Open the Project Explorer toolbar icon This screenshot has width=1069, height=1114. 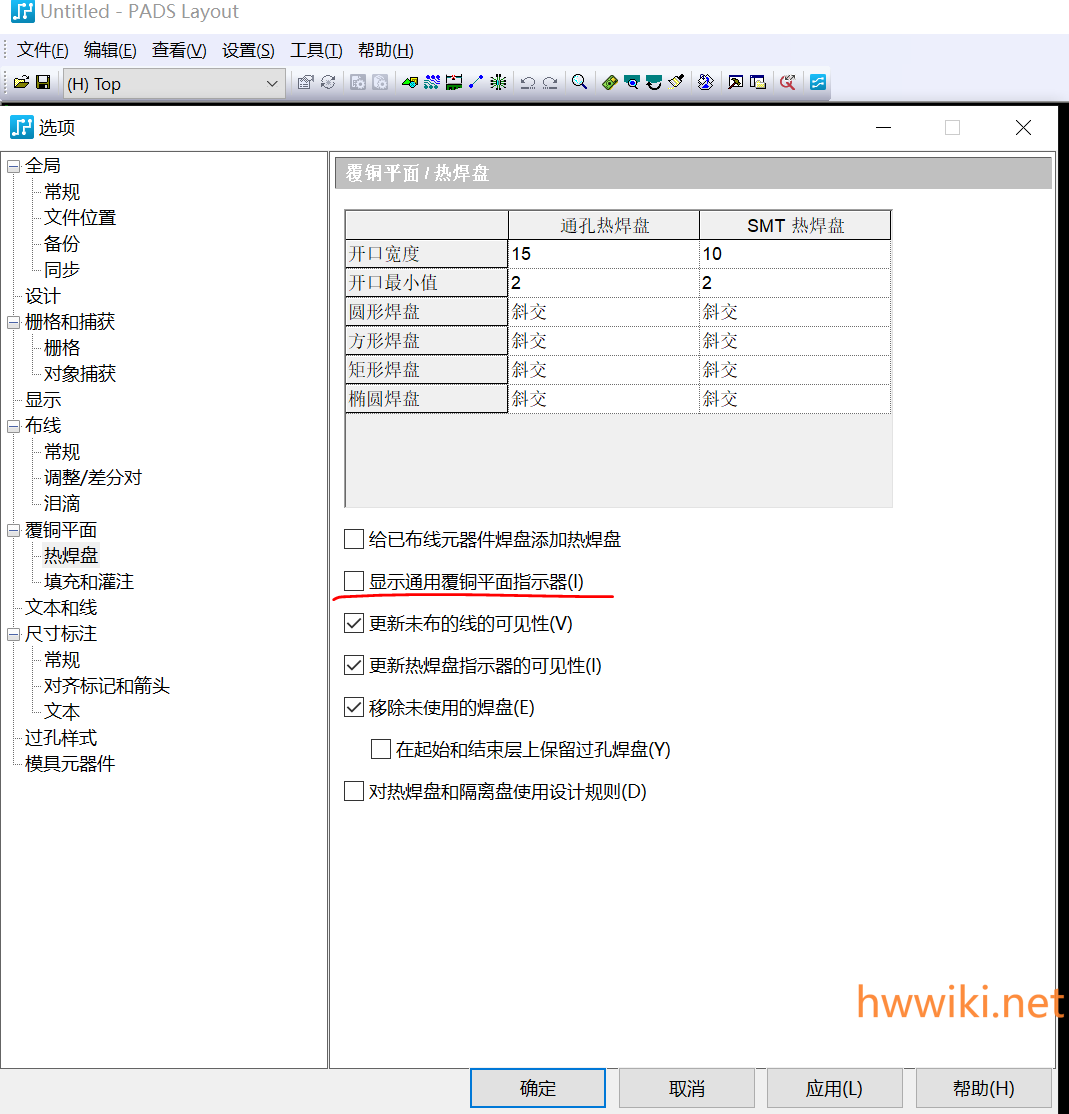[758, 82]
